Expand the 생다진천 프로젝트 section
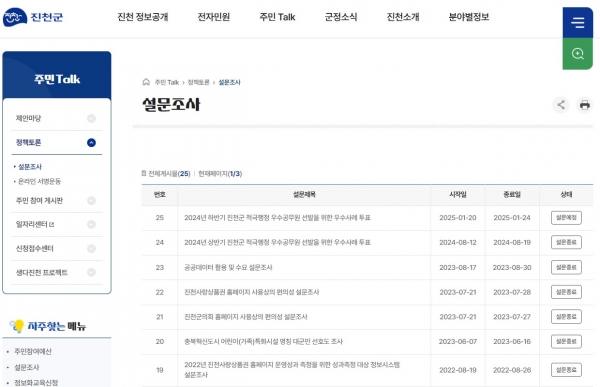The height and width of the screenshot is (387, 600). tap(91, 272)
